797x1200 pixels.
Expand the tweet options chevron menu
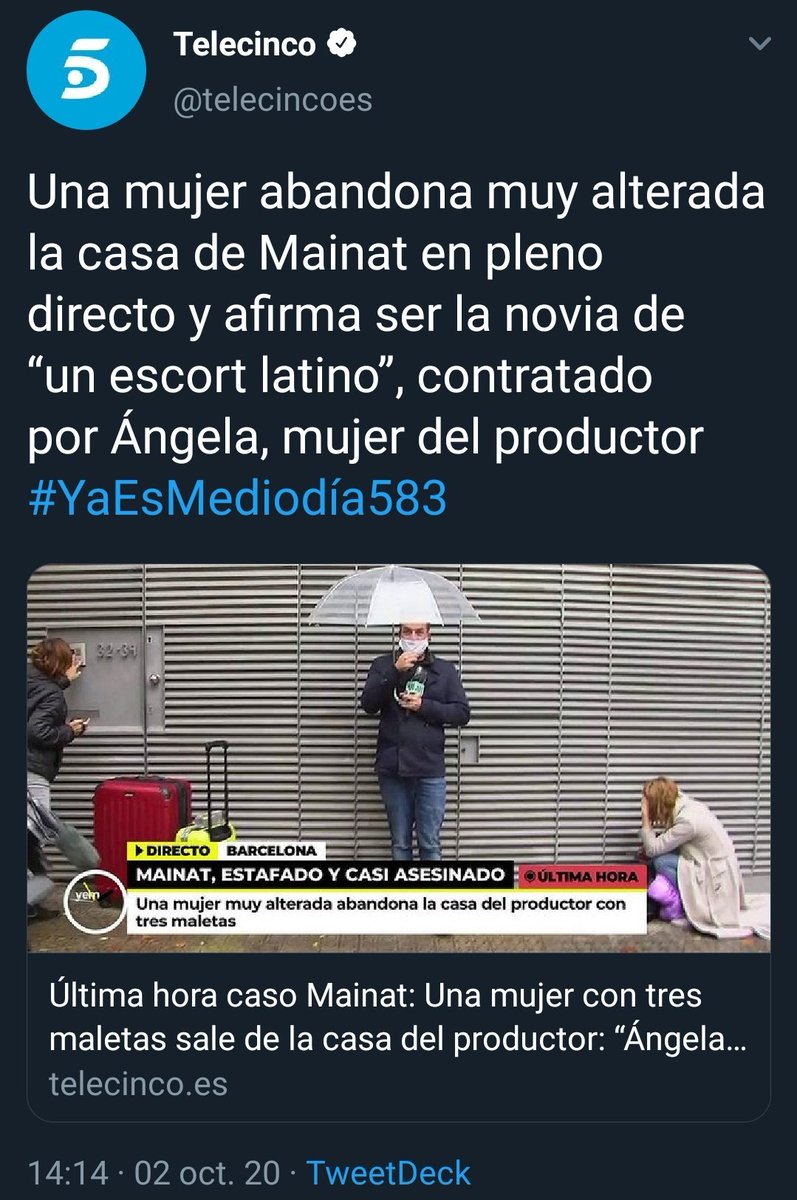[759, 45]
